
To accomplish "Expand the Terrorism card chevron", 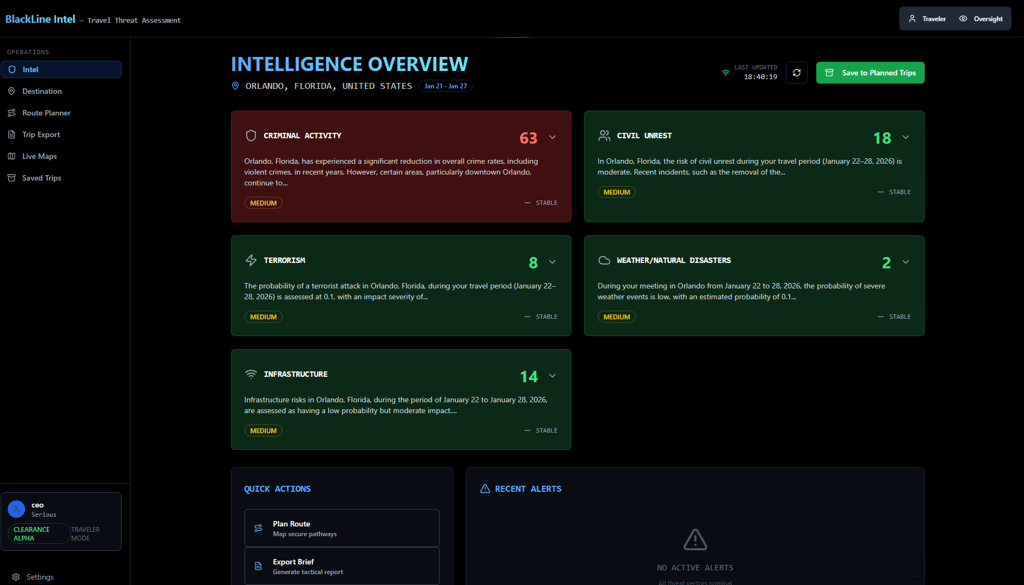I will pyautogui.click(x=552, y=262).
